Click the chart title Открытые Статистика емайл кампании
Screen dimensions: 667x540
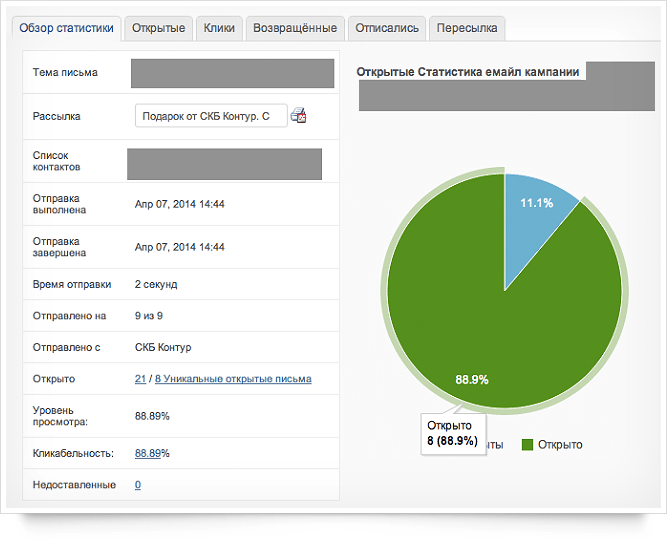coord(467,72)
